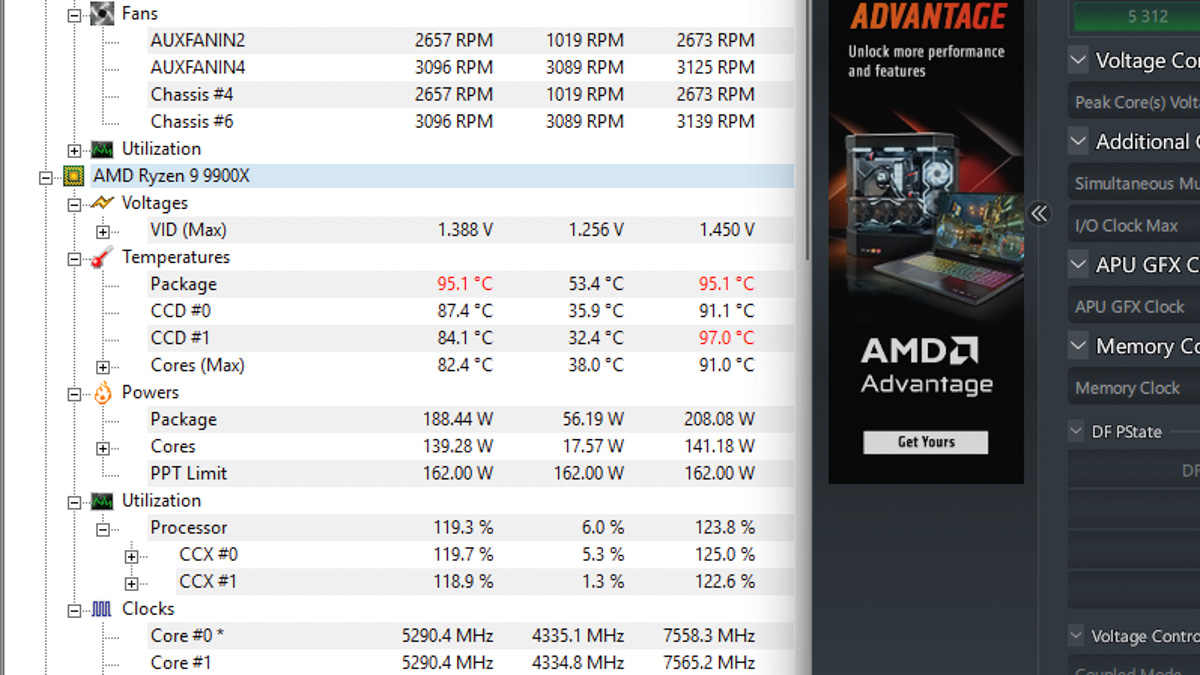Screen dimensions: 1200x675
Task: Click the double-chevron collapse panel icon
Action: click(1039, 213)
